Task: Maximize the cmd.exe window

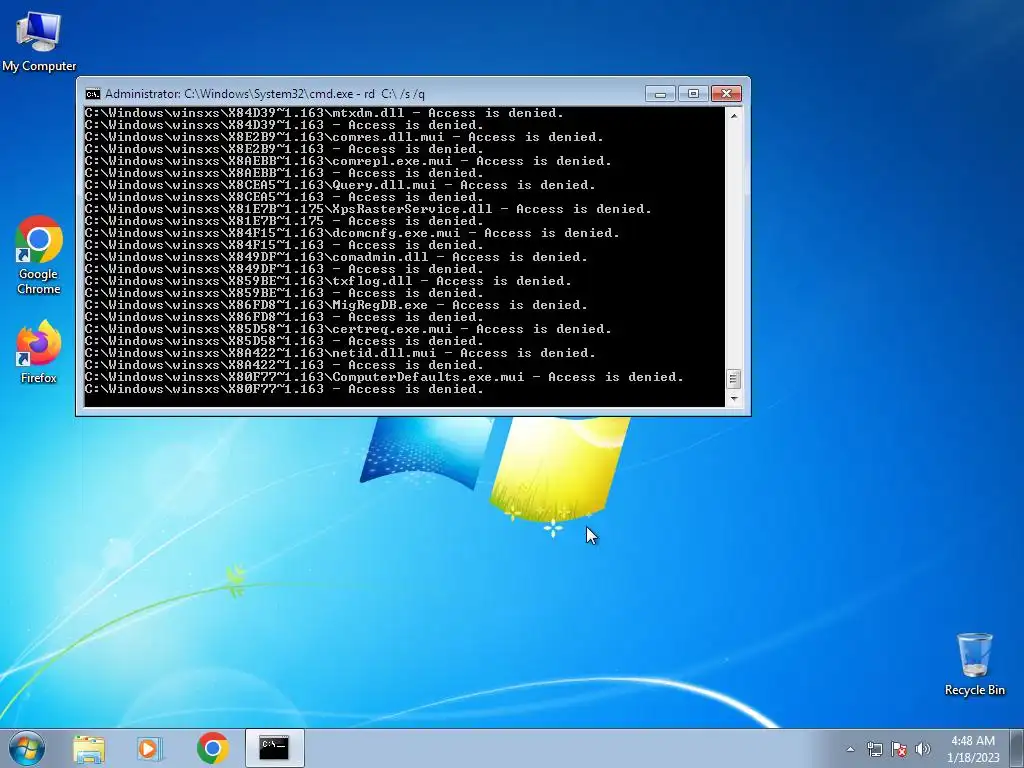Action: pos(693,94)
